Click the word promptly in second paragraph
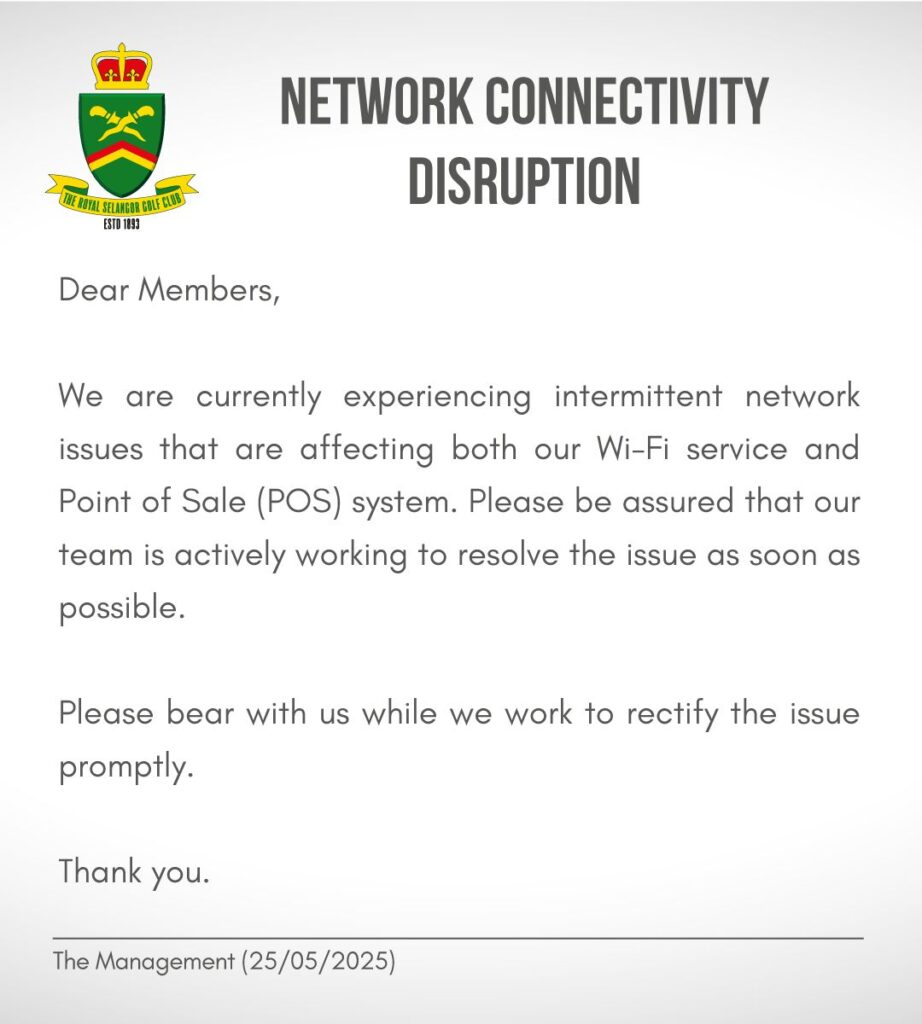The height and width of the screenshot is (1024, 922). 126,767
